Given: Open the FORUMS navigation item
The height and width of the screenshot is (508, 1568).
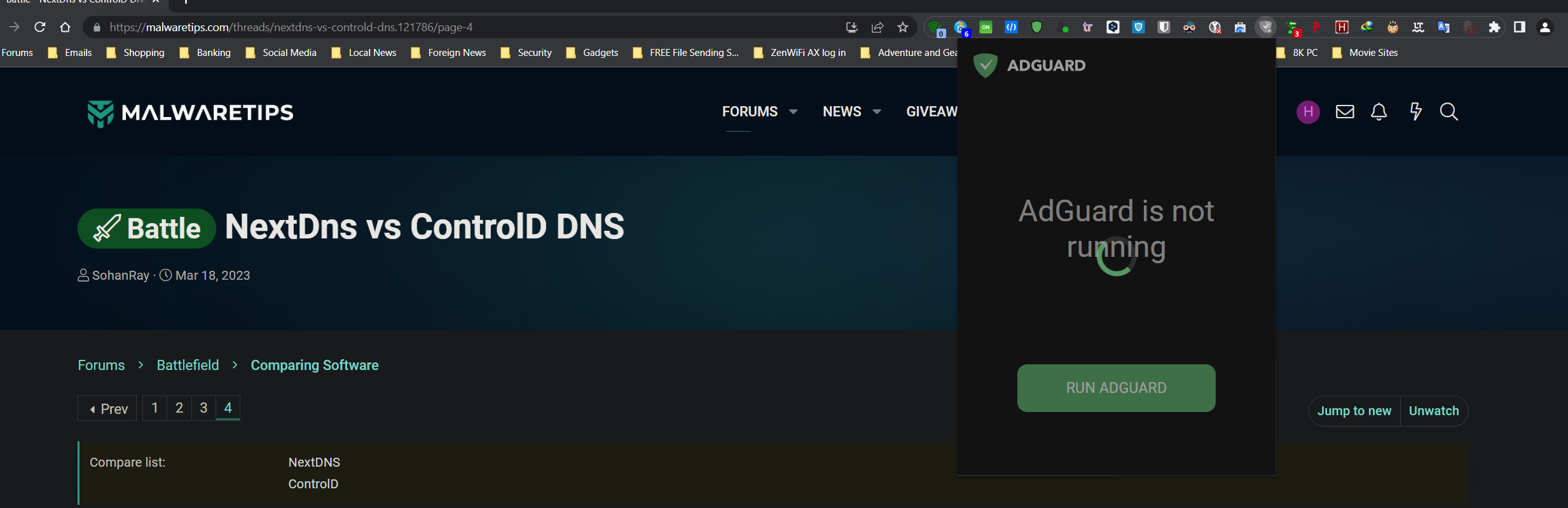Looking at the screenshot, I should point(750,112).
